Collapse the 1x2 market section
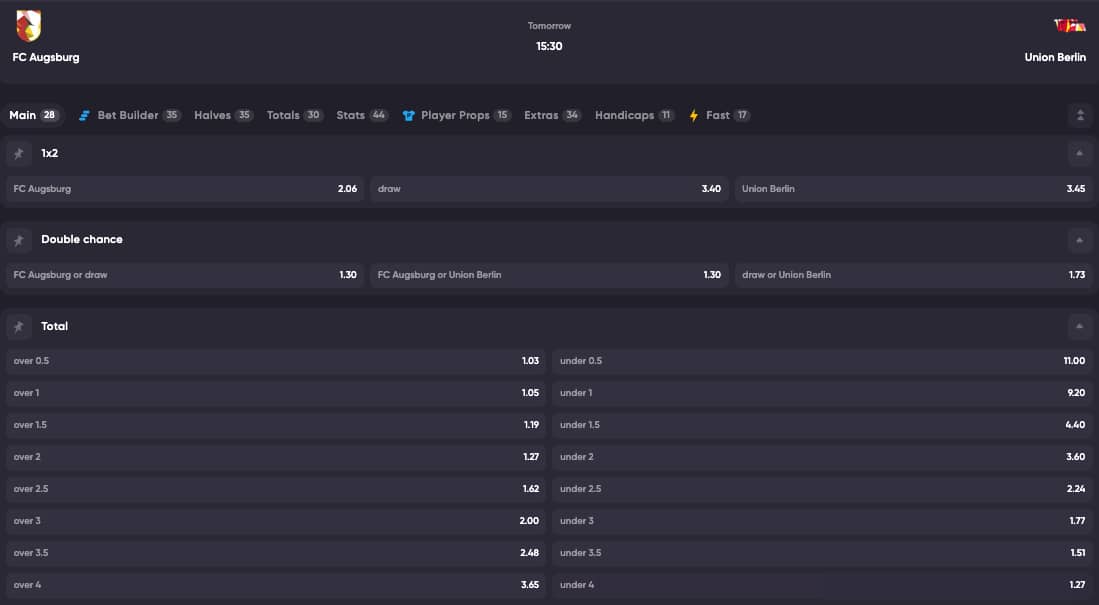Screen dimensions: 1099x605 tap(1079, 154)
